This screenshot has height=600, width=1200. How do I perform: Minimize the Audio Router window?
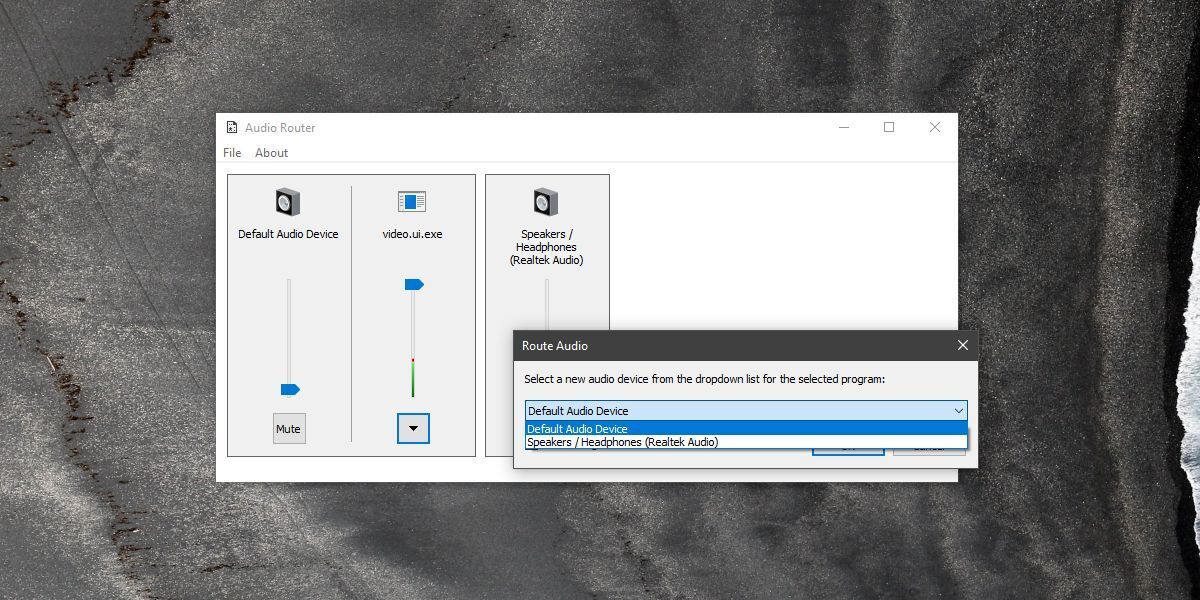click(x=844, y=128)
